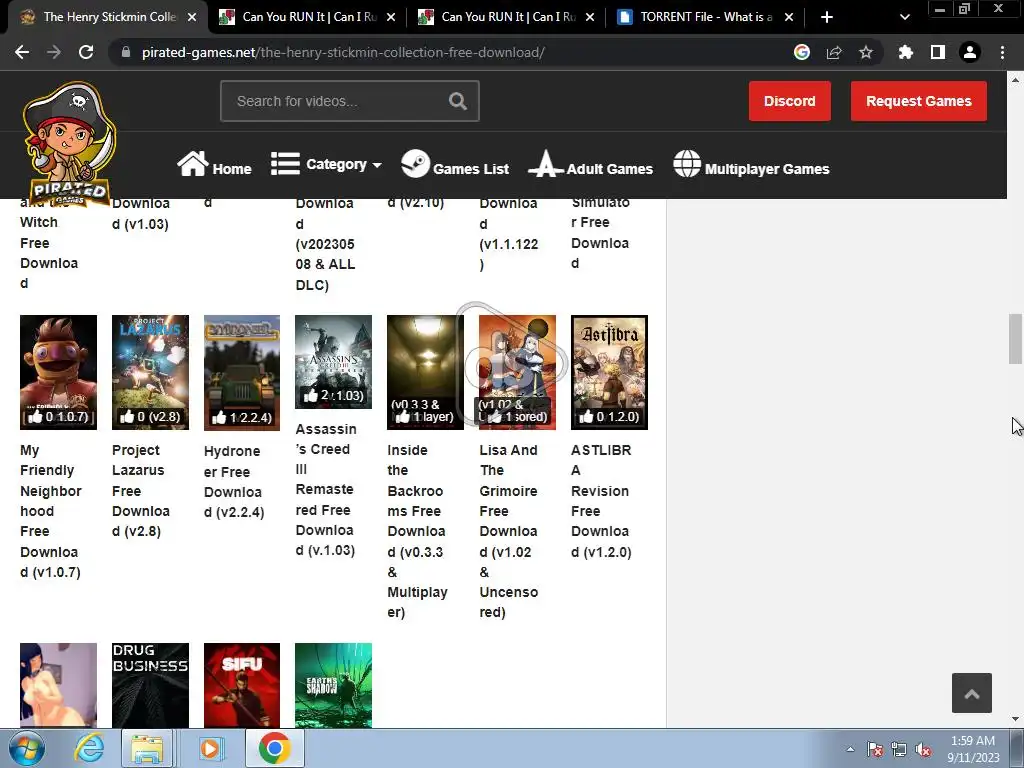Click the address bar URL
The height and width of the screenshot is (768, 1024).
(x=343, y=52)
